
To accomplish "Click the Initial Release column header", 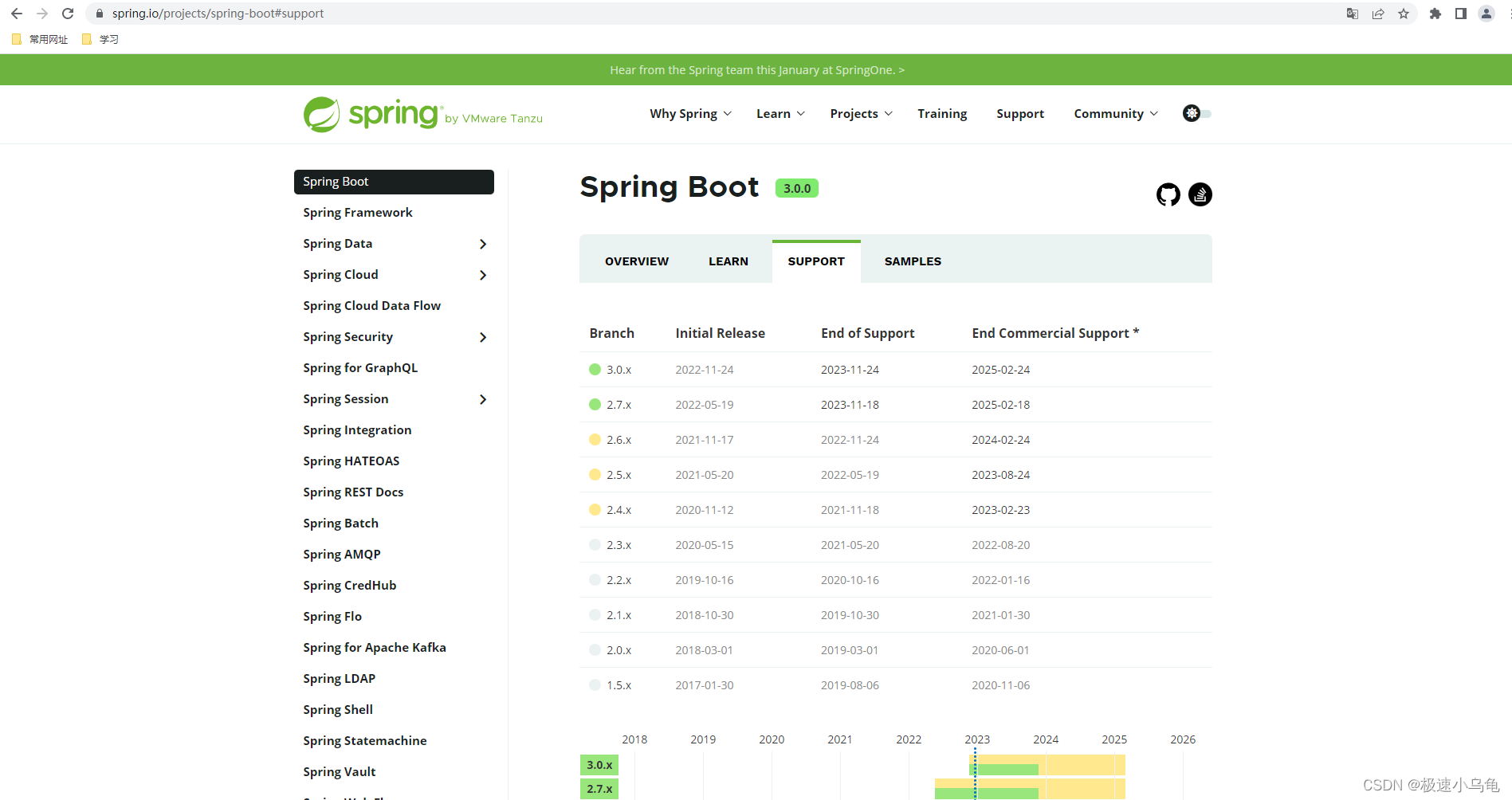I will [720, 333].
